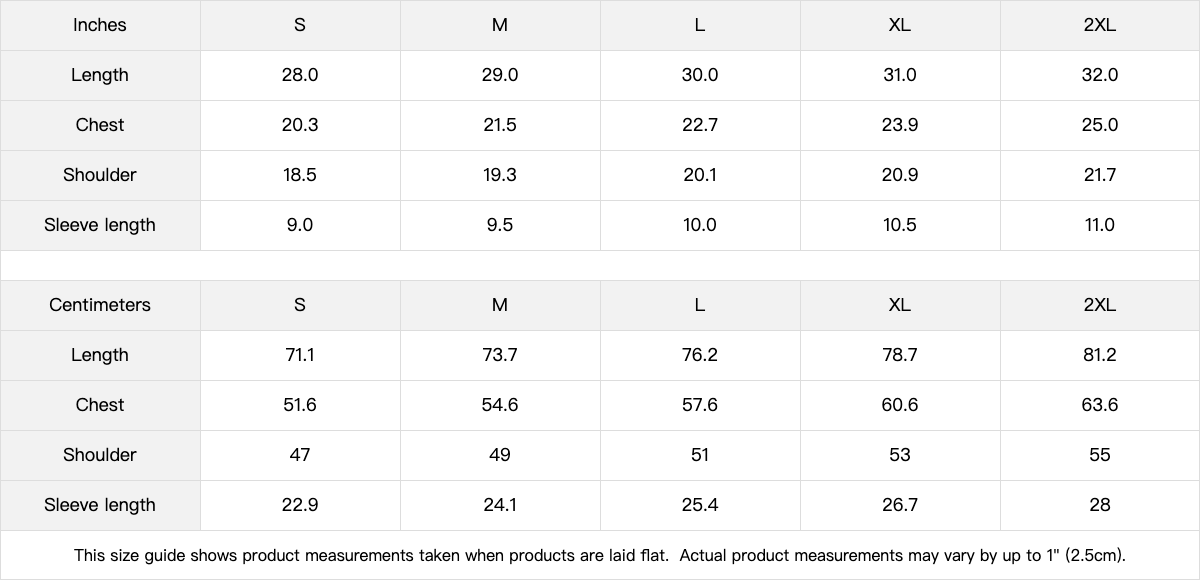Click the 22.9 sleeve length cell
Screen dimensions: 1200x580
click(300, 505)
